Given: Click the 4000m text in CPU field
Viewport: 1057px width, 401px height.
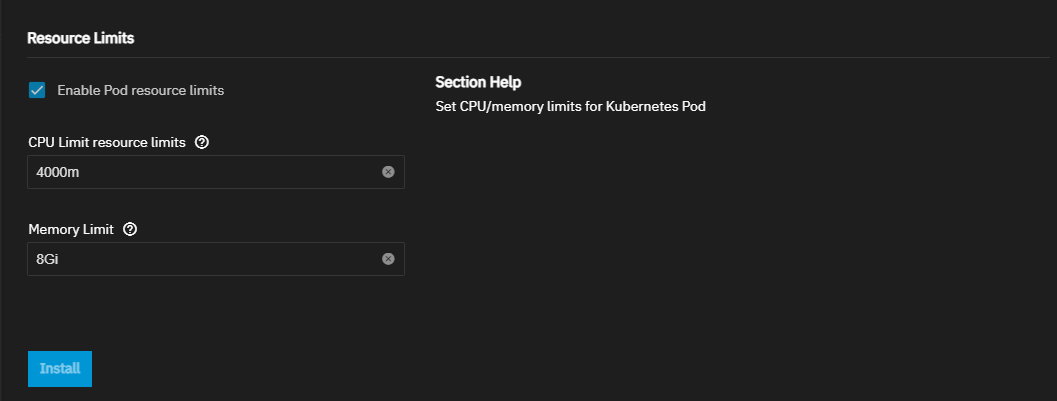Looking at the screenshot, I should pos(57,173).
